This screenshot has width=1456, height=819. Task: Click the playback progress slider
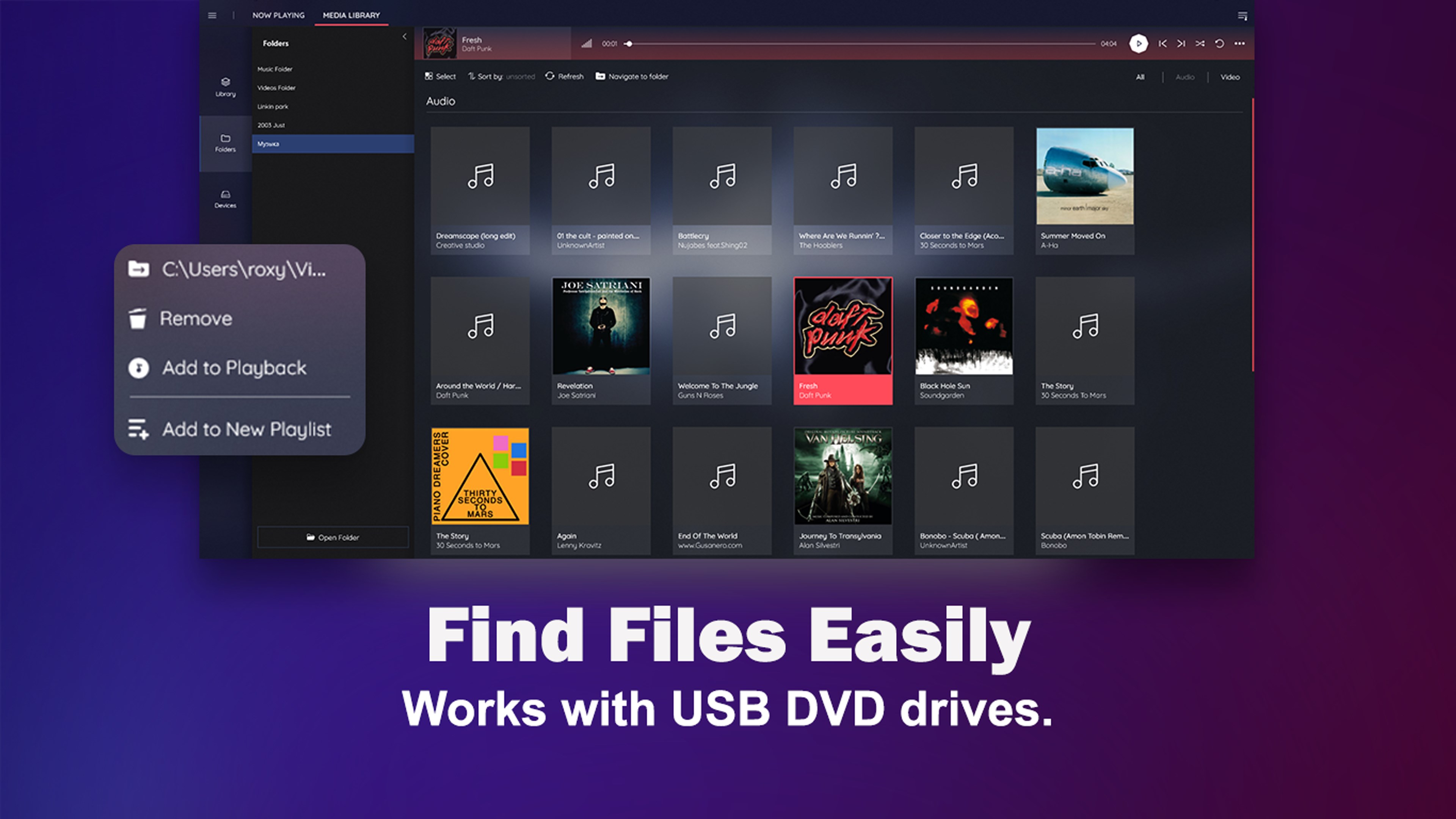(861, 44)
